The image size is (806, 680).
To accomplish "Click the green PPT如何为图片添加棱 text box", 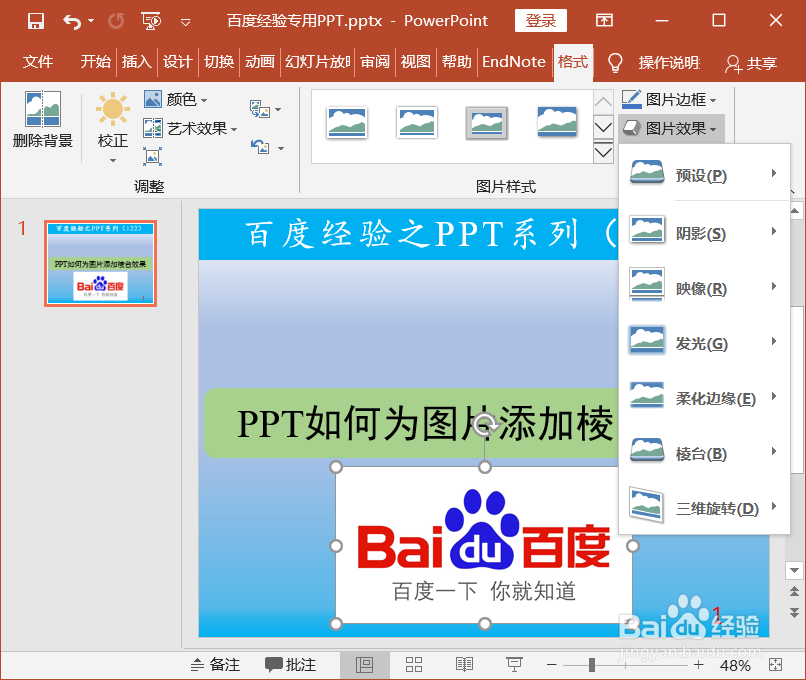I will pos(411,423).
